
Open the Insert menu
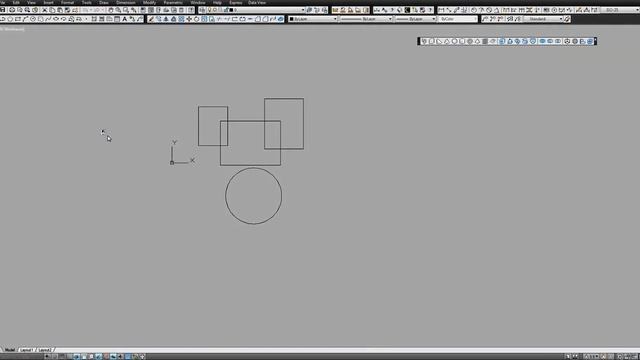pos(48,2)
